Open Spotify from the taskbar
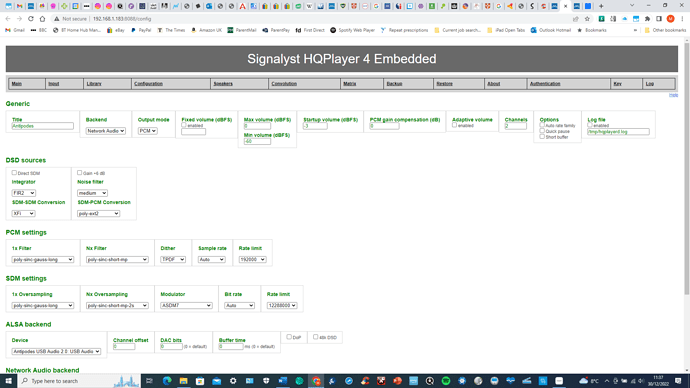690x388 pixels. click(446, 381)
